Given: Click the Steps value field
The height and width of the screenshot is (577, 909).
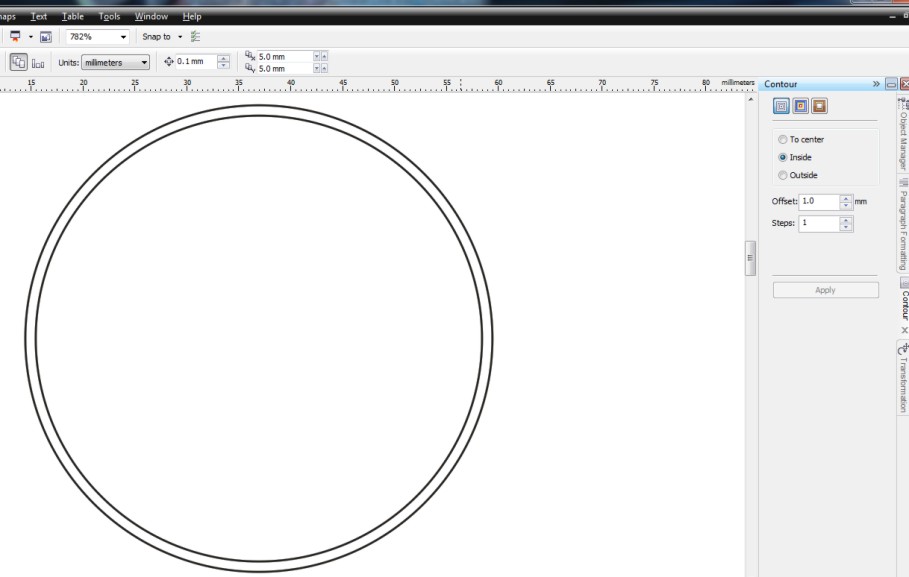Looking at the screenshot, I should pyautogui.click(x=819, y=223).
